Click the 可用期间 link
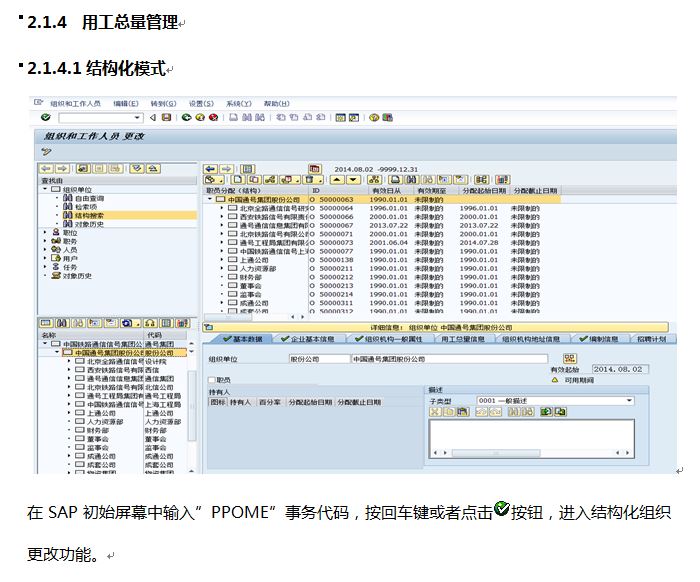 point(579,380)
